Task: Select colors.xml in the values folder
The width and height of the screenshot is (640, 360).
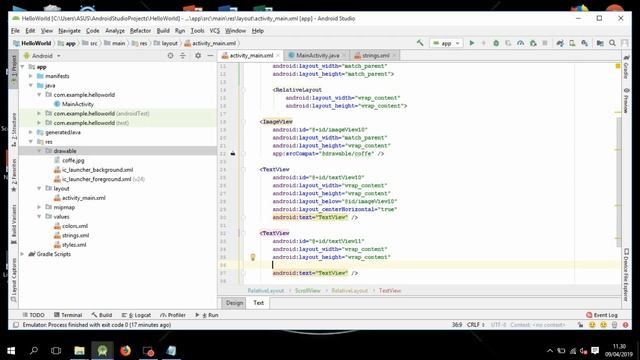Action: tap(75, 226)
